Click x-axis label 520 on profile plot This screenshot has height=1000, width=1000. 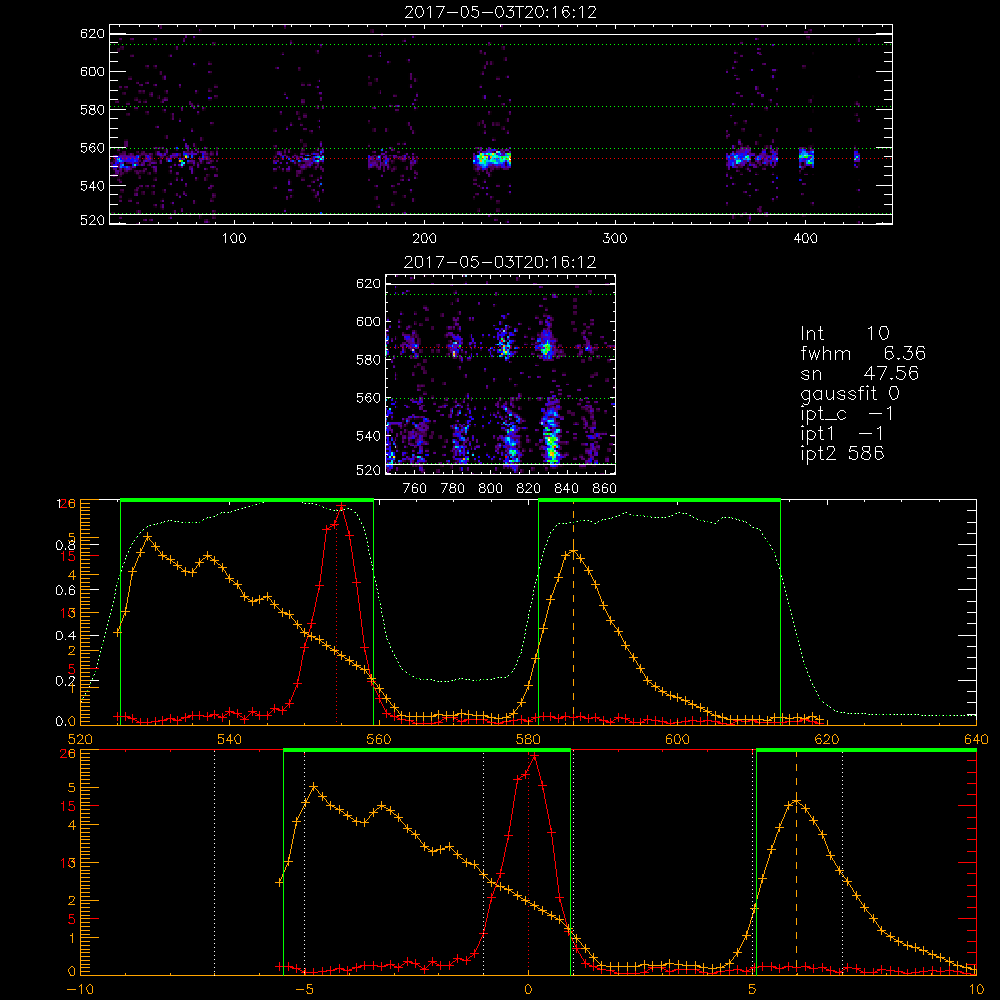click(x=80, y=739)
